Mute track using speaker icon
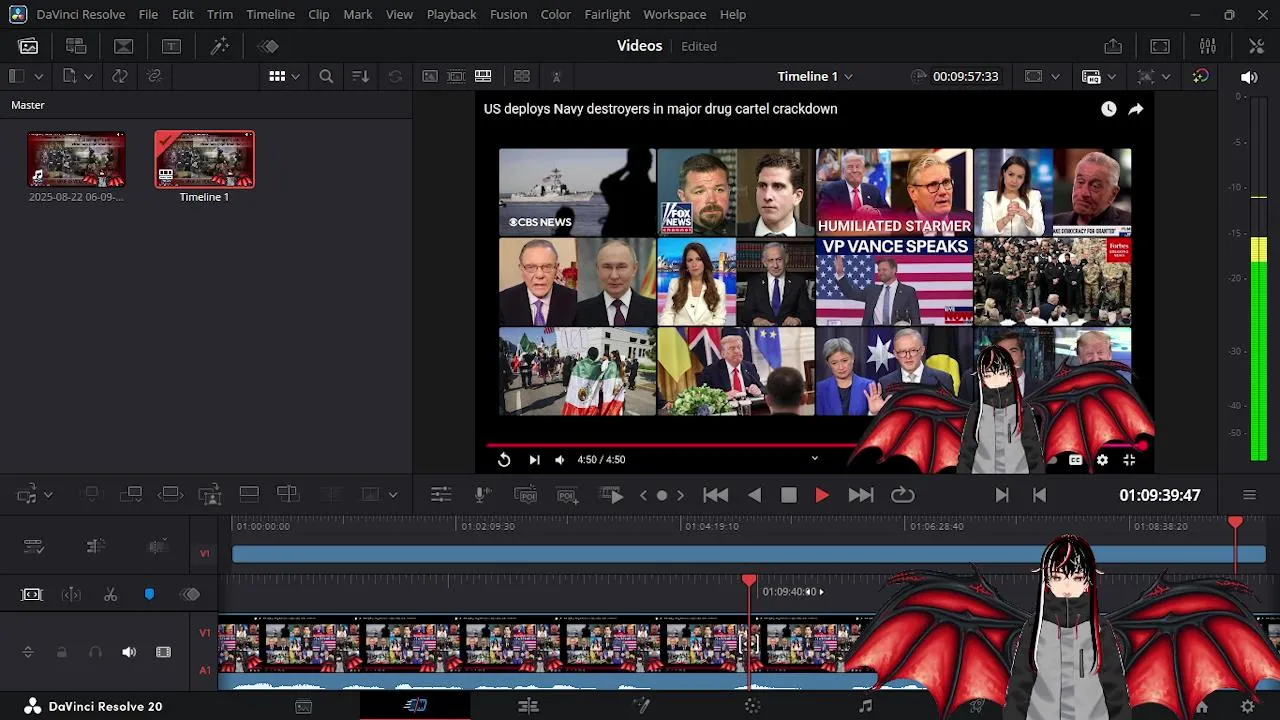 pyautogui.click(x=129, y=652)
